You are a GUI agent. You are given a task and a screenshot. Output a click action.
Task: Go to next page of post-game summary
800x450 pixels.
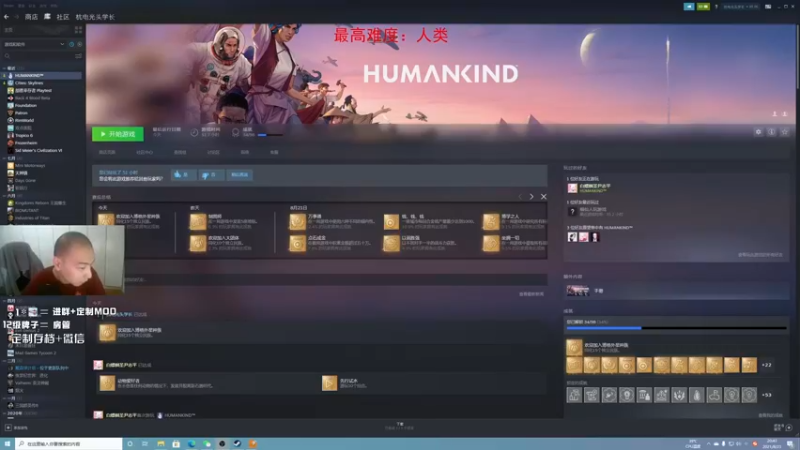532,197
